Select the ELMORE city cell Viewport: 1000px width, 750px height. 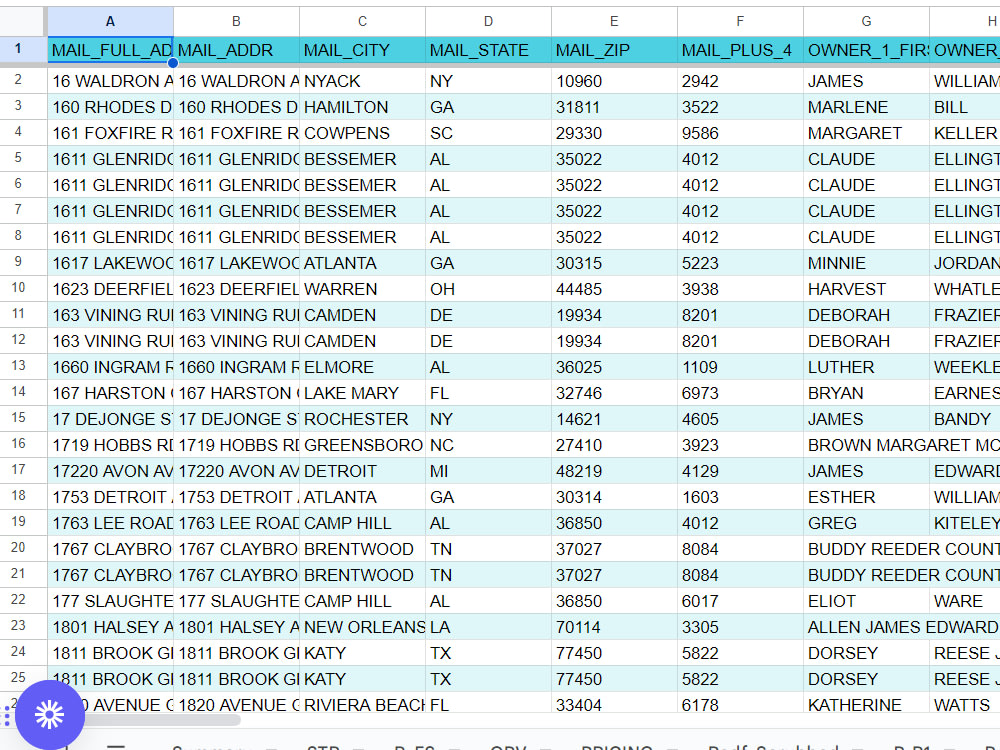(362, 367)
